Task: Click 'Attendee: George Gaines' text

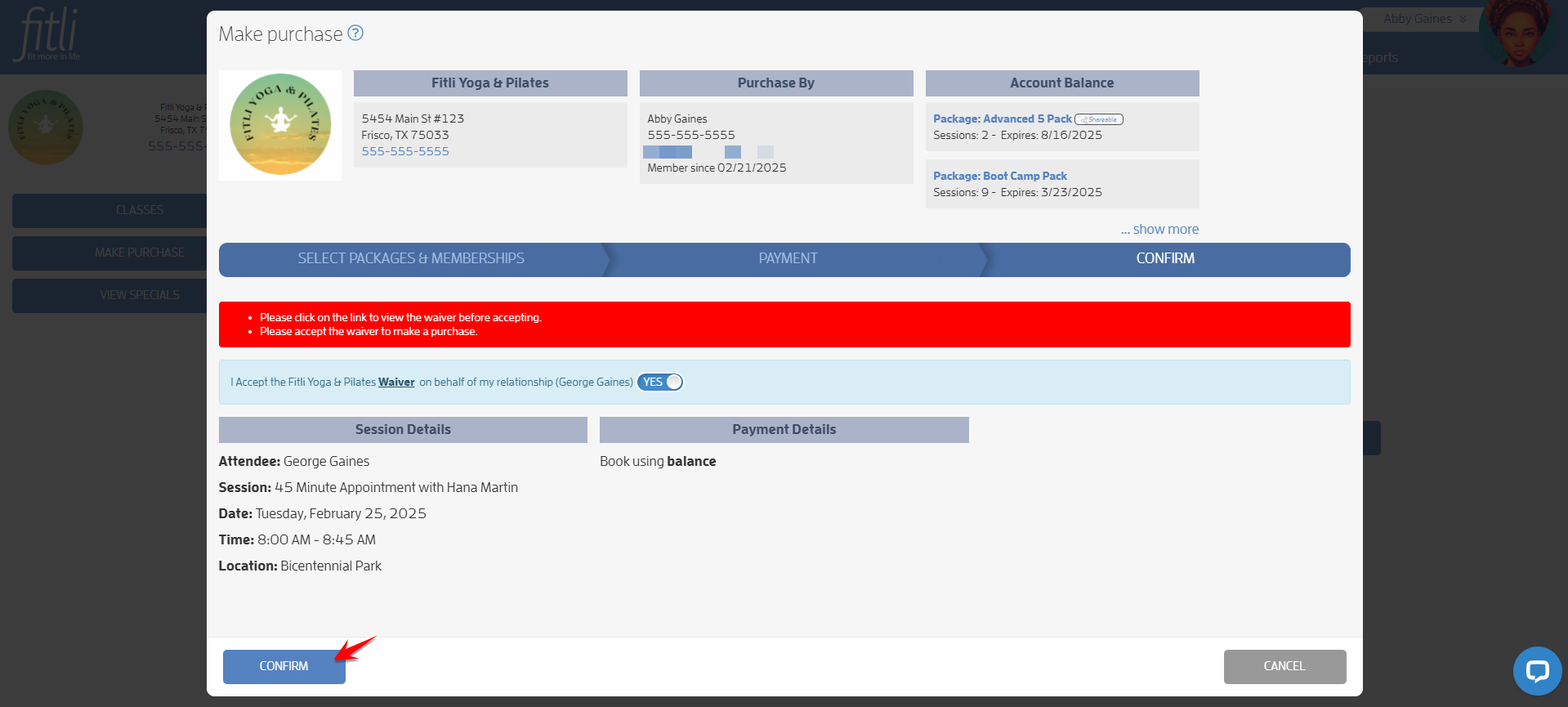Action: click(x=294, y=461)
